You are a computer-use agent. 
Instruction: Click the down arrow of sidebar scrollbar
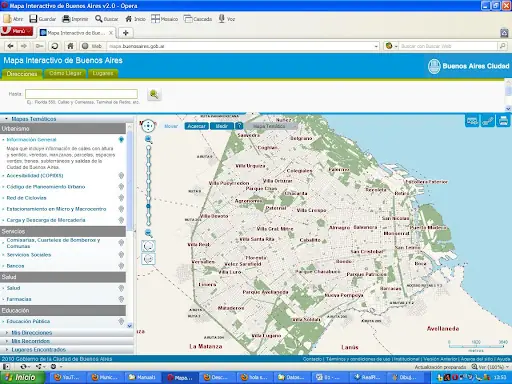coord(130,326)
